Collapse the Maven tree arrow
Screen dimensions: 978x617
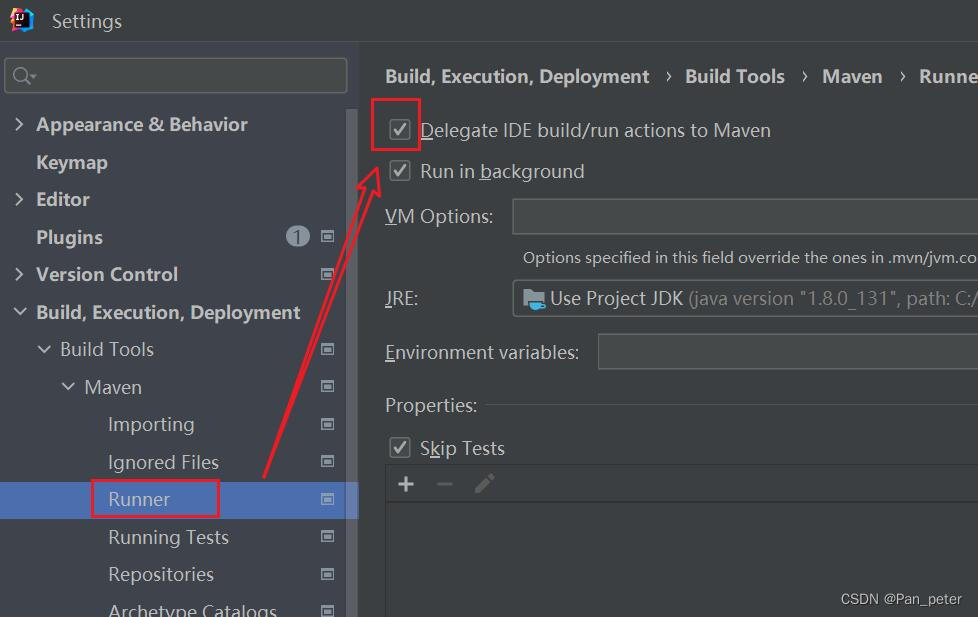click(69, 387)
